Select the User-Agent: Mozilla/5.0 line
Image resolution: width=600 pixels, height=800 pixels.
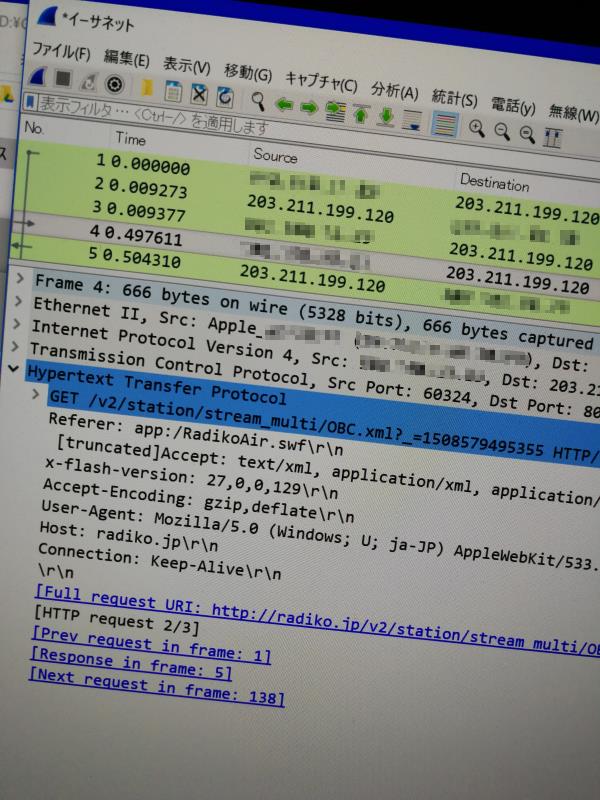[319, 535]
